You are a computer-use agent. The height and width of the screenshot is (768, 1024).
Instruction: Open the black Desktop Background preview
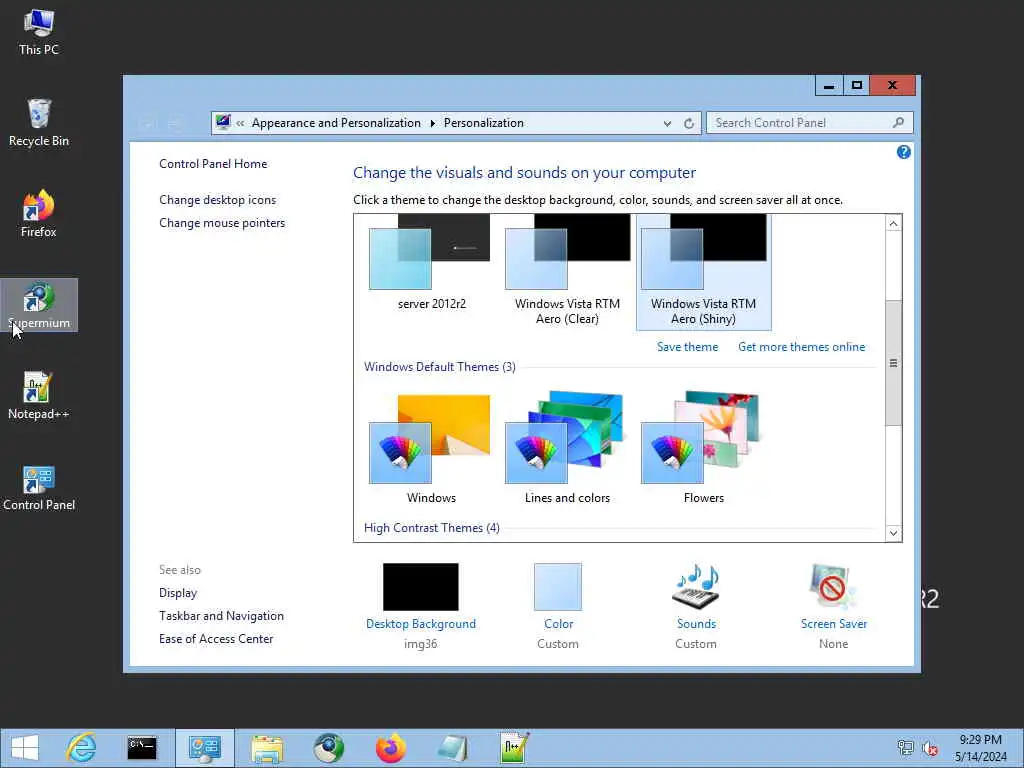(421, 586)
